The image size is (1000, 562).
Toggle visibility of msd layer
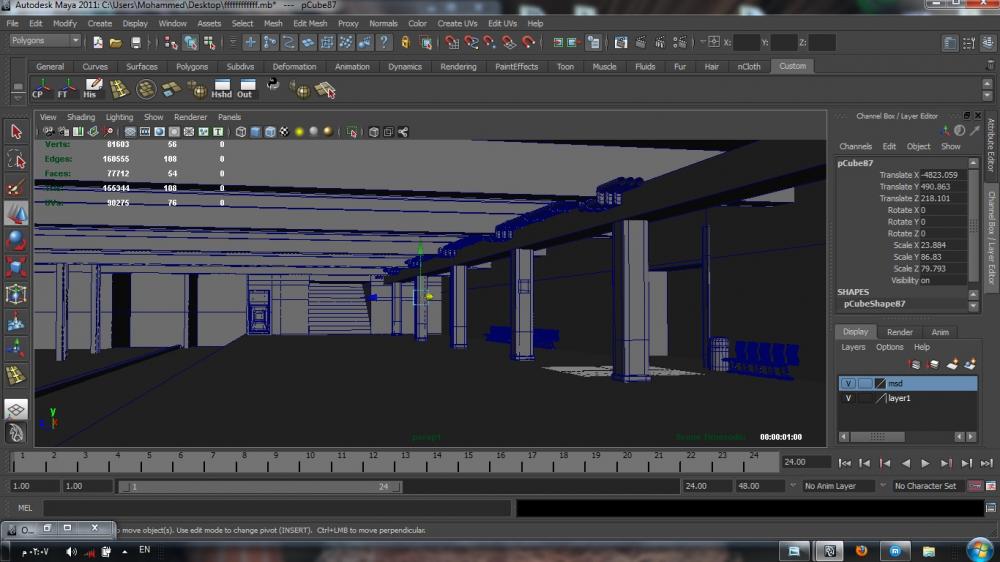848,383
